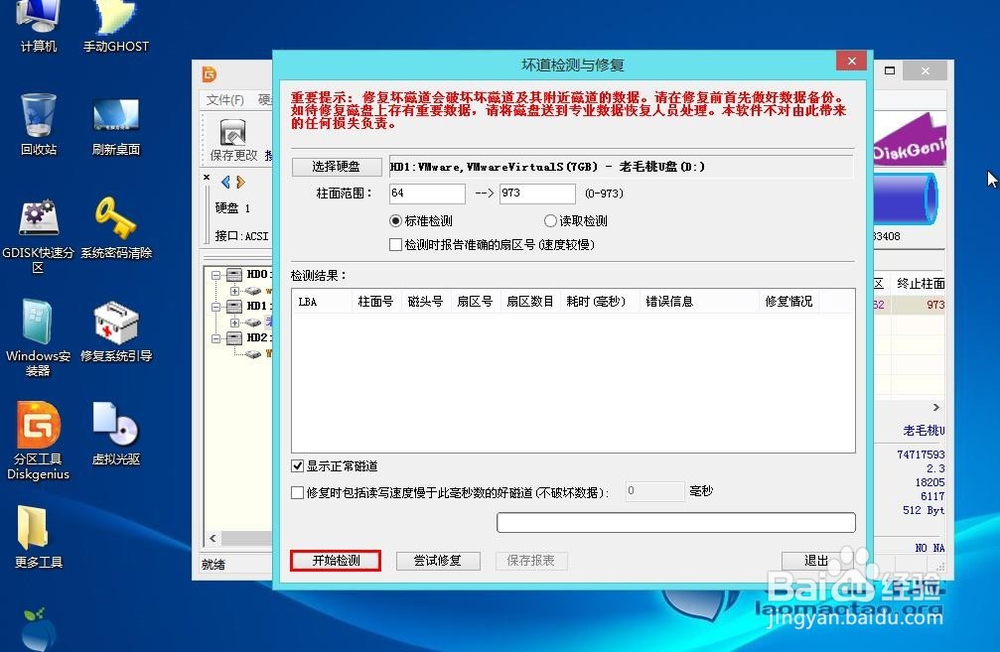Select the HD2 disk icon in the tree

(x=235, y=337)
